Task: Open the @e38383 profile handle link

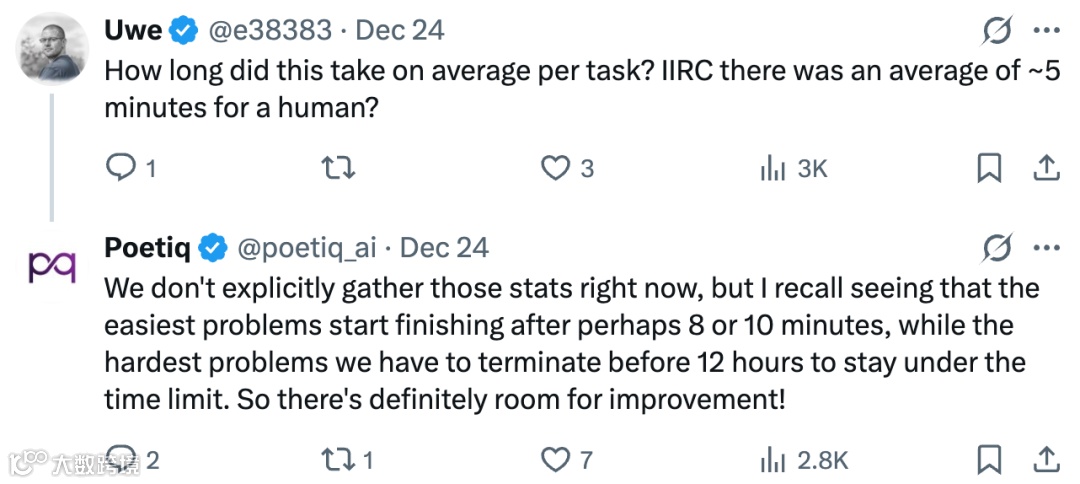Action: point(269,31)
